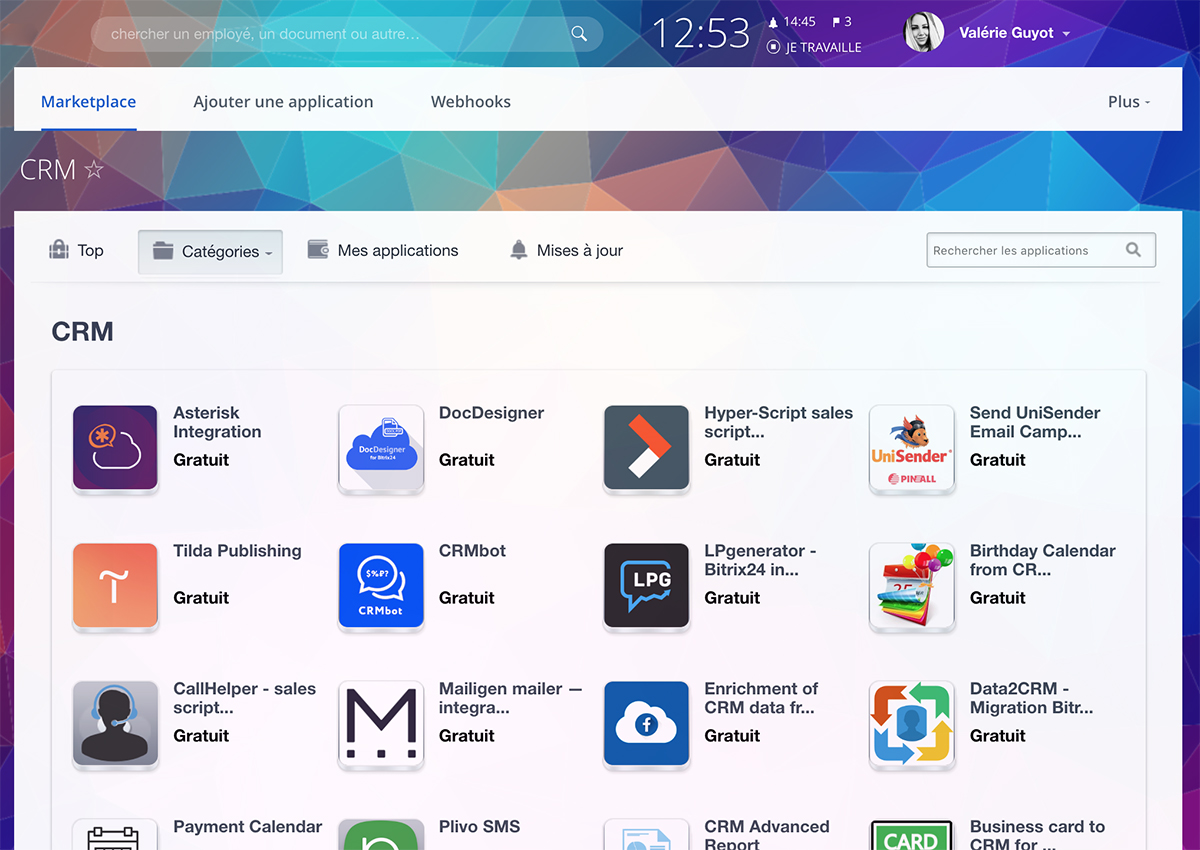Click the DocDesigner cloud icon
Image resolution: width=1200 pixels, height=850 pixels.
tap(381, 447)
